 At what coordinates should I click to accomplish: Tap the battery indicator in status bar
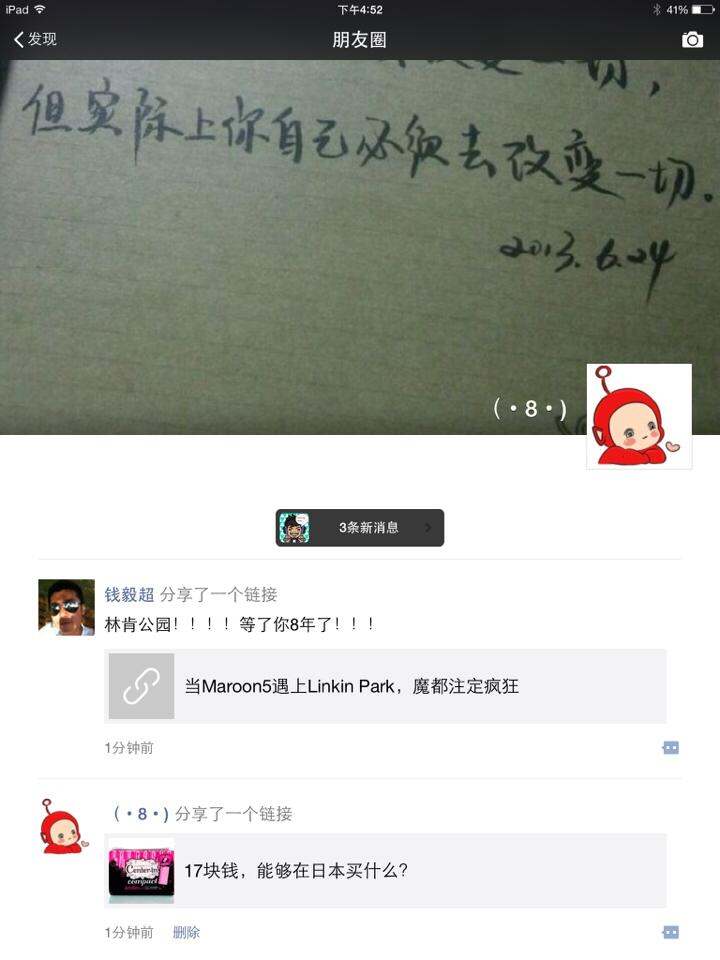click(703, 10)
